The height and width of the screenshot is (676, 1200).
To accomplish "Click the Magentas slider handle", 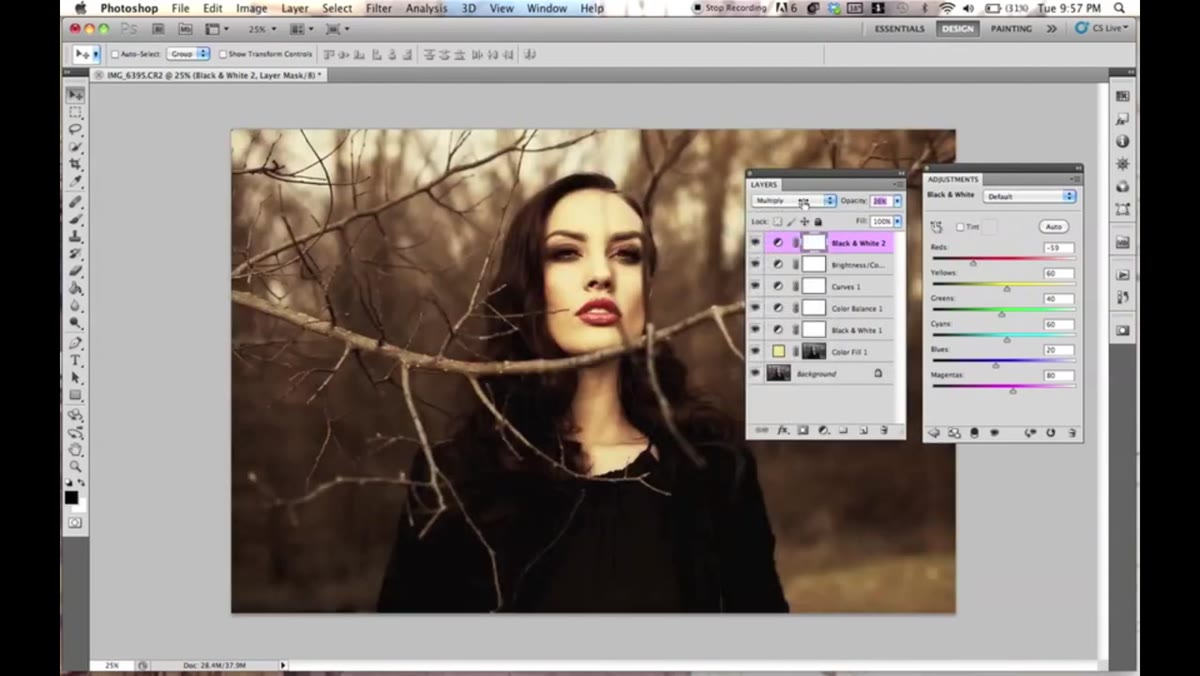I will point(1013,391).
